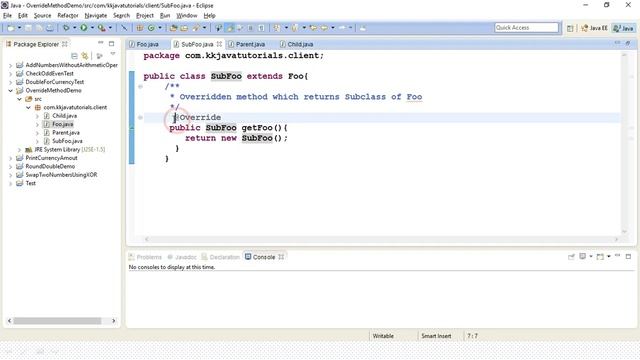This screenshot has height=360, width=640.
Task: Collapse the OverrideMethodDemo project
Action: pos(10,90)
